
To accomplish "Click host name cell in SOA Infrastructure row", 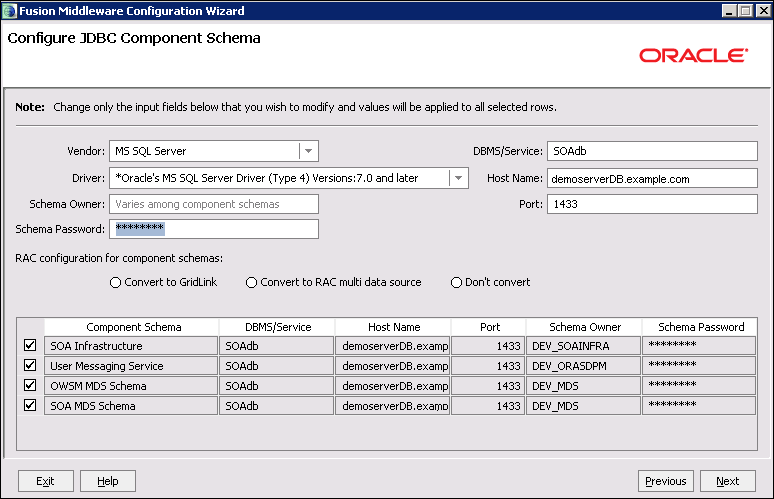I will (392, 345).
